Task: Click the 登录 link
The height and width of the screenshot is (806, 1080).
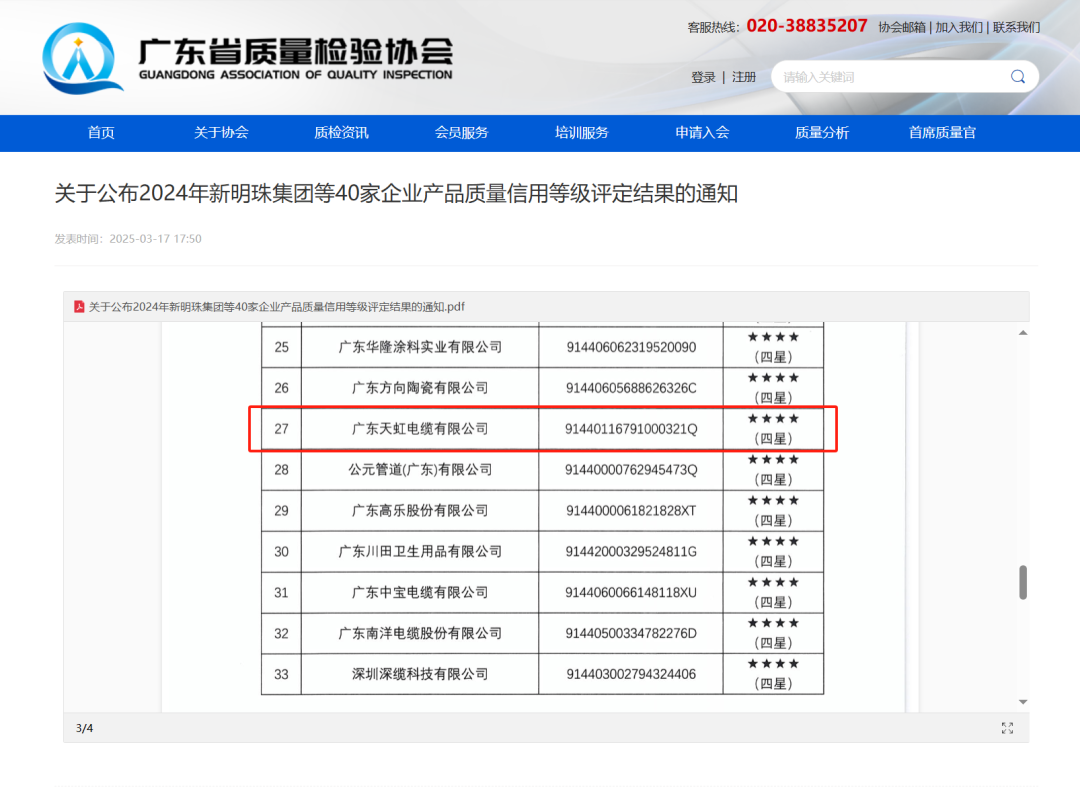Action: coord(703,77)
